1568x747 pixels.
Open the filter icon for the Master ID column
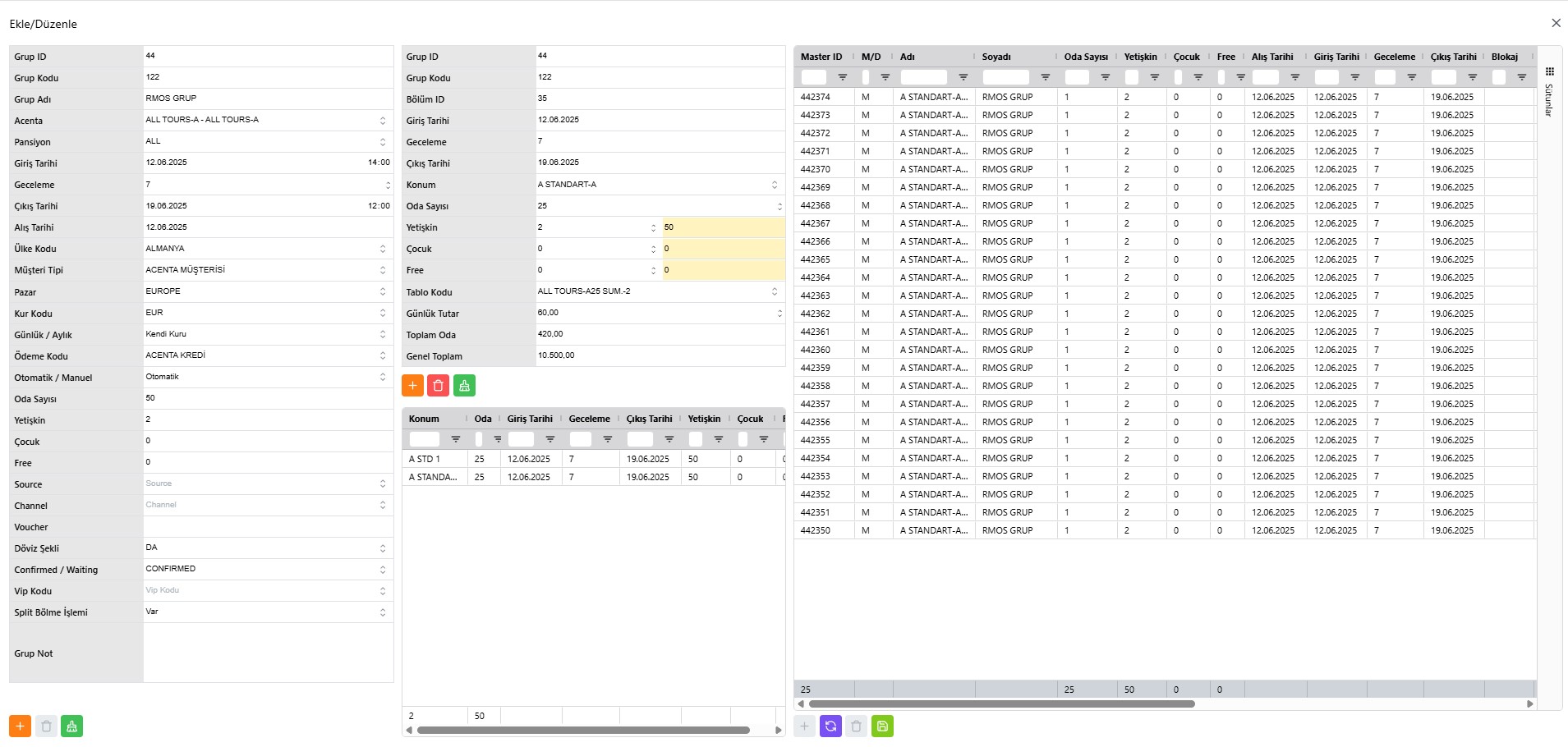(843, 77)
